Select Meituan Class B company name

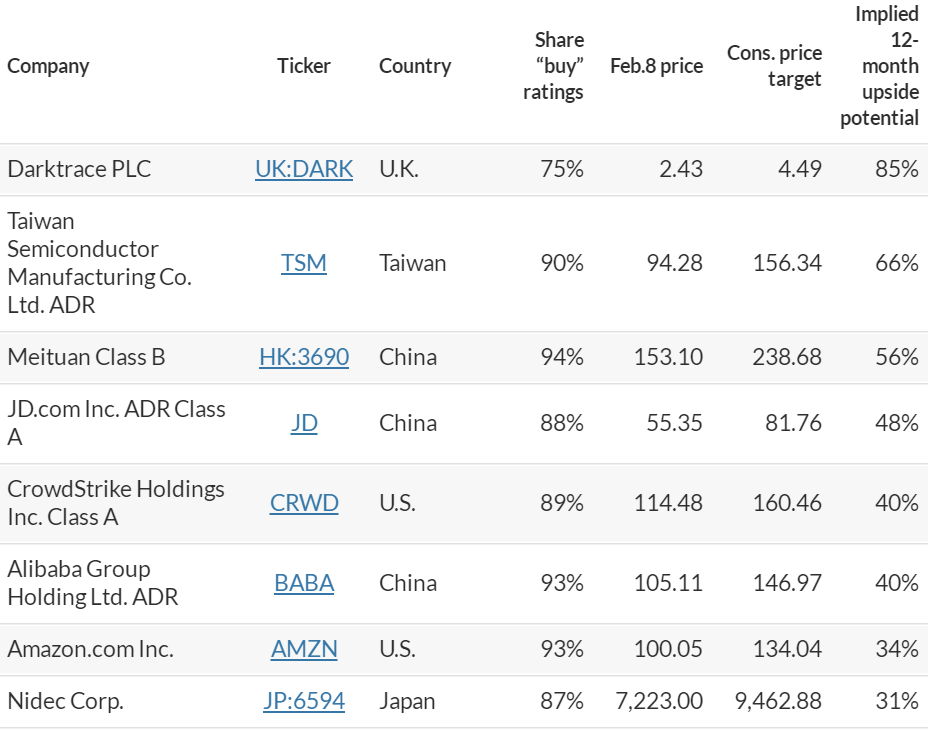click(x=86, y=357)
